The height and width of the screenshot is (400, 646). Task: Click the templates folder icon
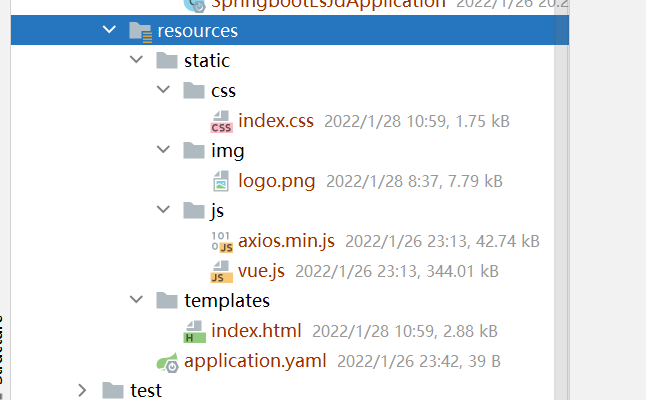(167, 300)
